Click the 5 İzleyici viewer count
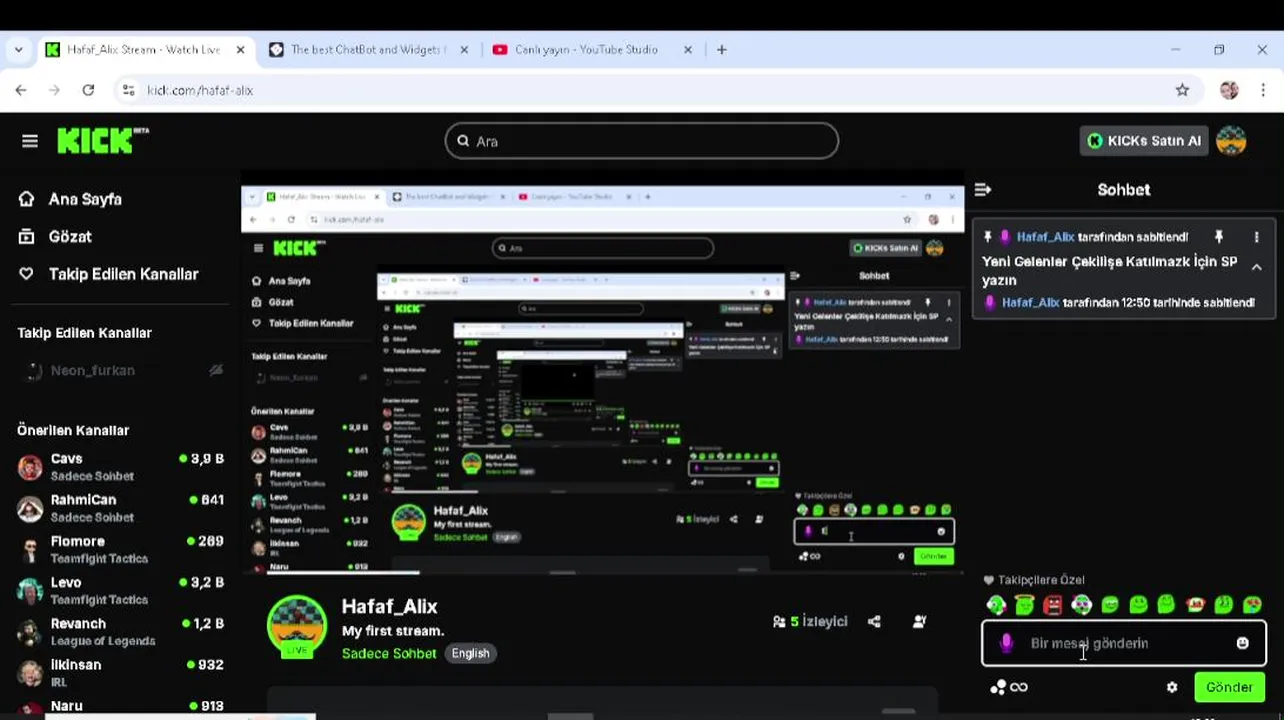Screen dimensions: 1284x720 click(x=810, y=621)
